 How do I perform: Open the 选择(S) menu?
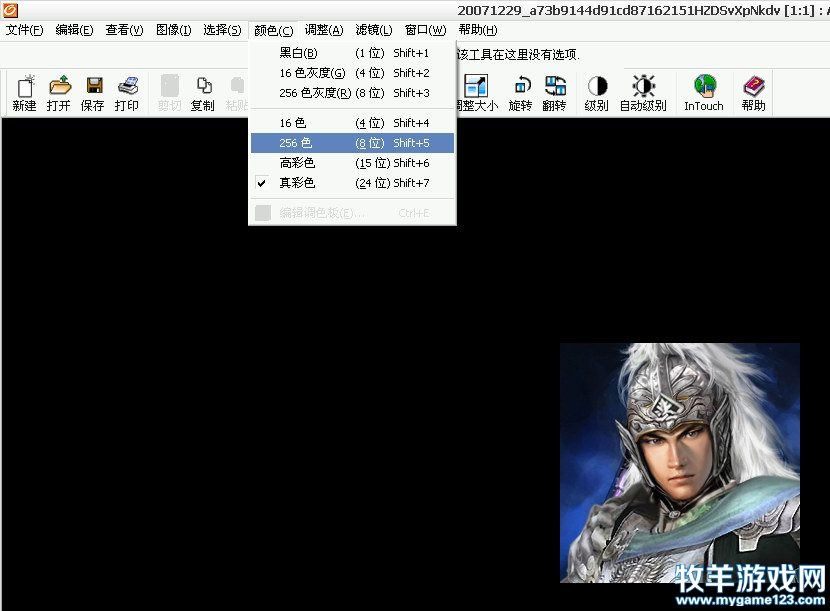(222, 30)
